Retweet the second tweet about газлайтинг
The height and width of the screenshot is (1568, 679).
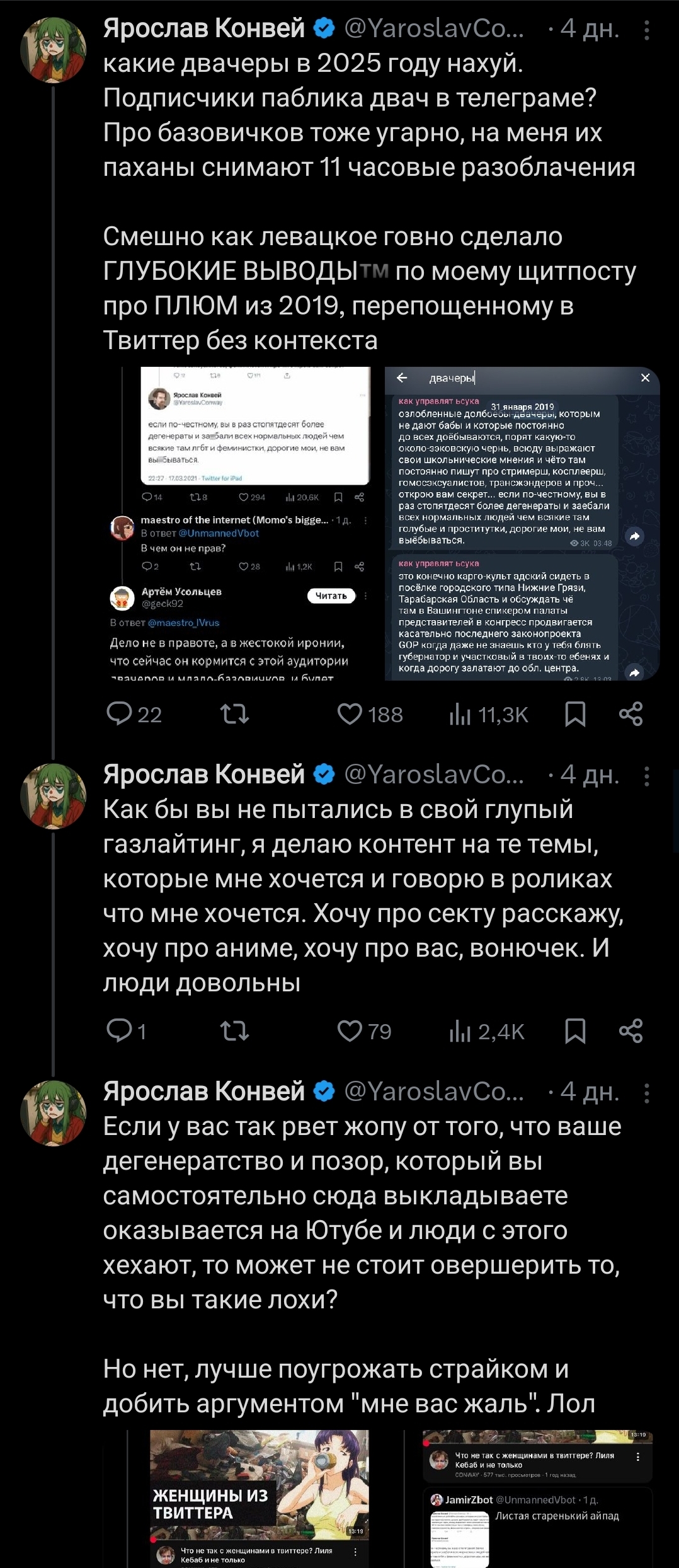234,1031
